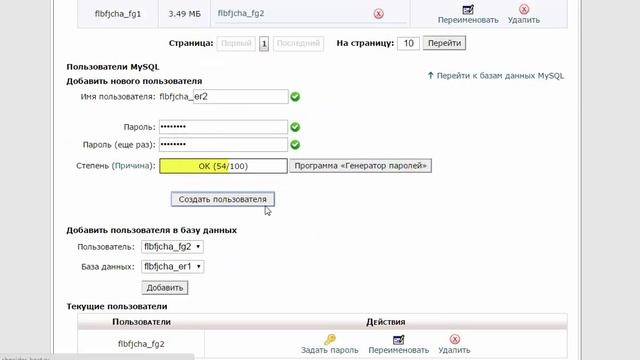Click the password strength meter OK (54/100)
The image size is (640, 360).
pyautogui.click(x=223, y=166)
